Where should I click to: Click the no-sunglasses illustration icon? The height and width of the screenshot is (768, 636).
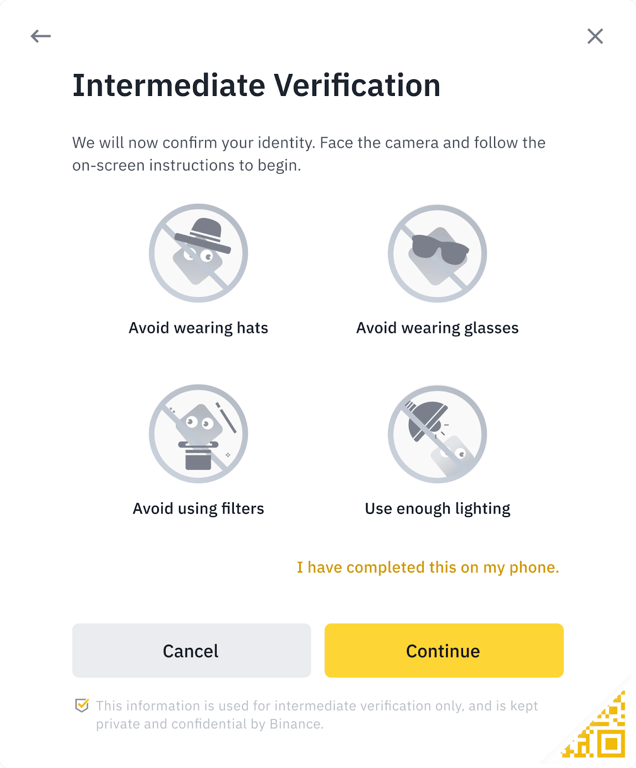(x=437, y=253)
